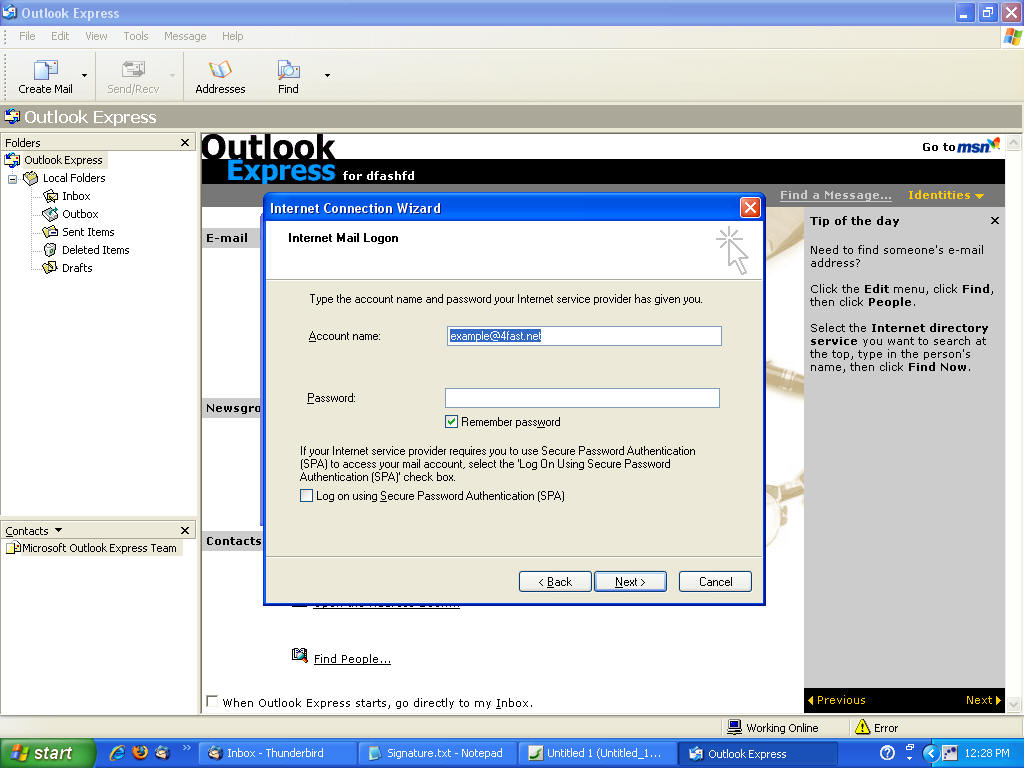The image size is (1024, 768).
Task: Switch to the Untitled 1 taskbar window
Action: click(x=598, y=753)
